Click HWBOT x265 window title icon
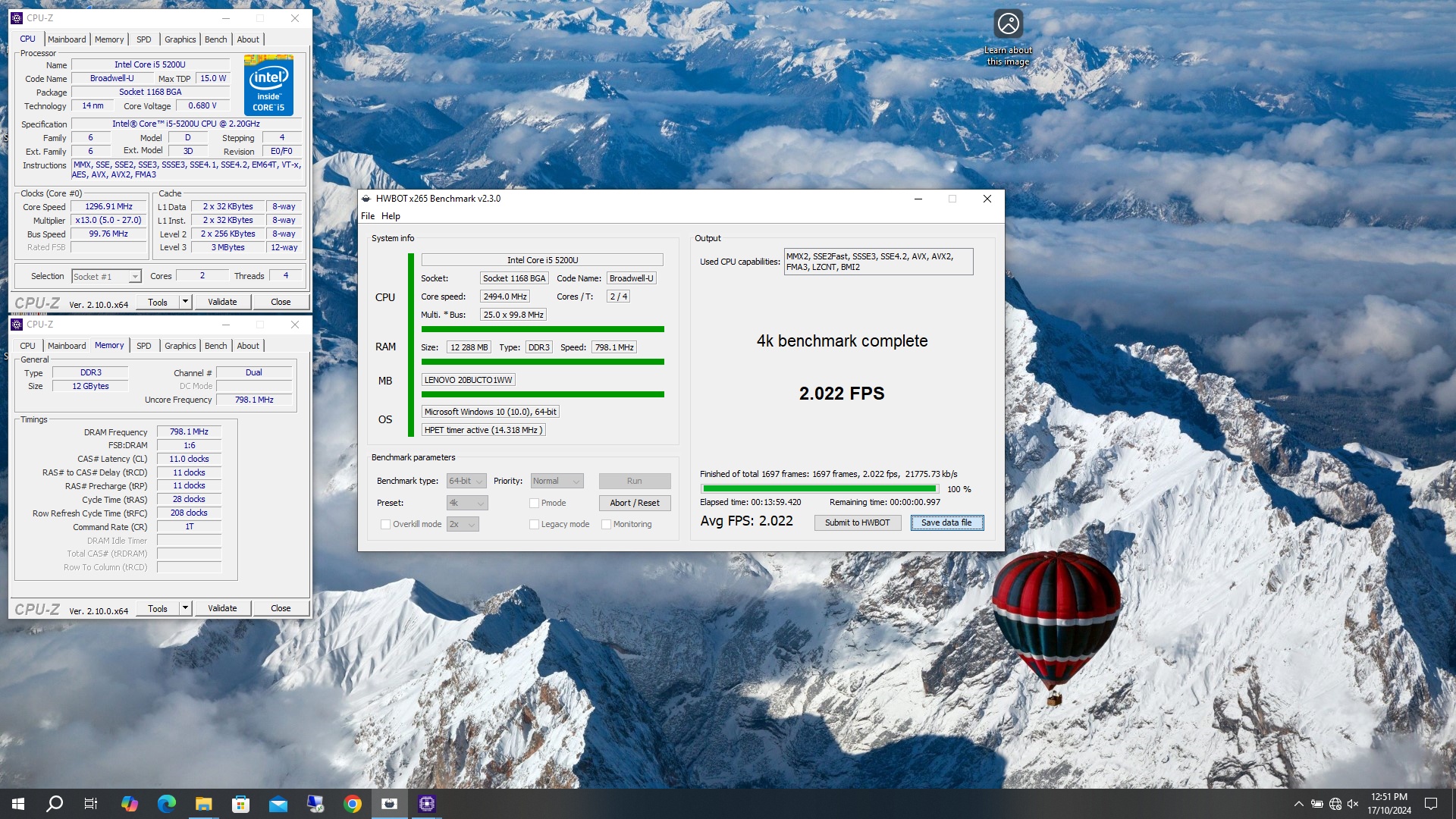Viewport: 1456px width, 819px height. click(366, 199)
